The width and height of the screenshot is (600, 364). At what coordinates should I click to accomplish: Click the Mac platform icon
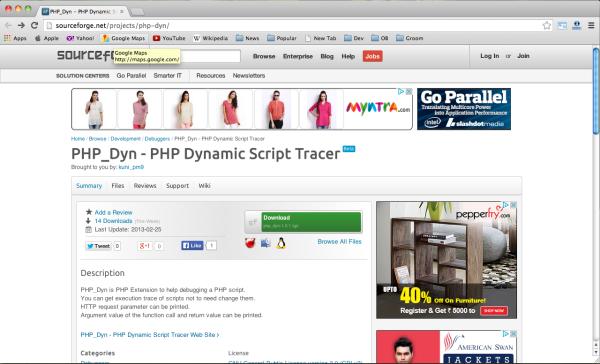(266, 243)
